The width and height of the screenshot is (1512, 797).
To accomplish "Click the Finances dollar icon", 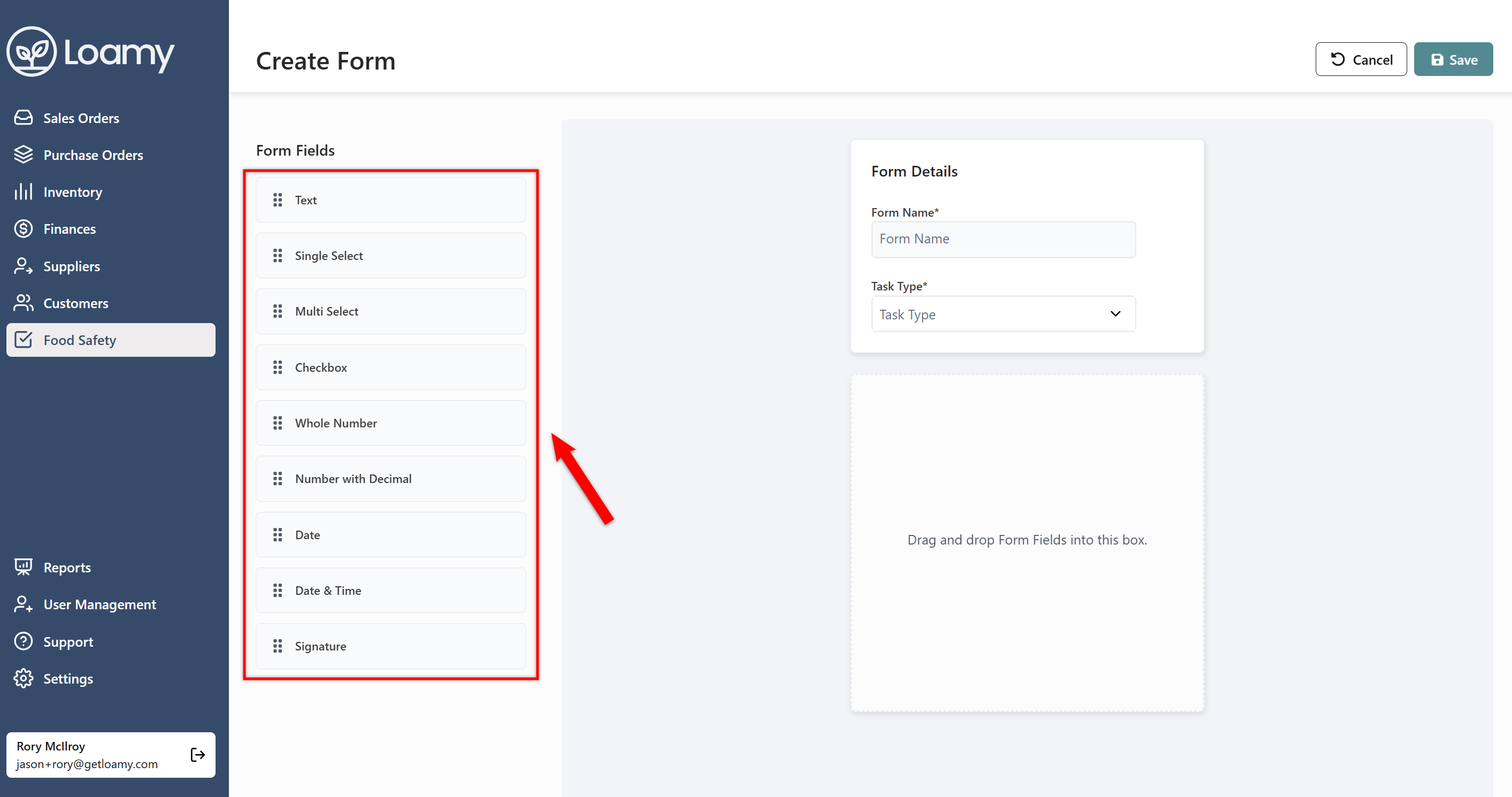I will pos(24,228).
